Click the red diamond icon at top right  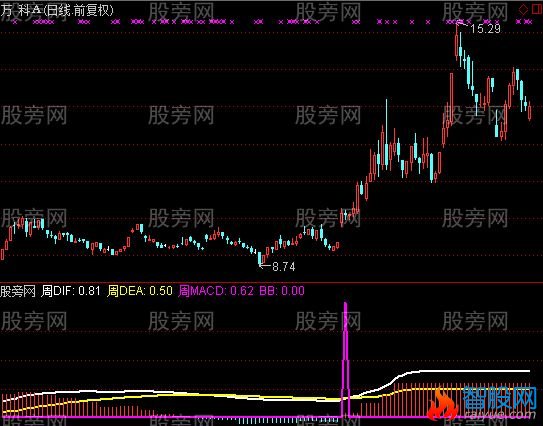(x=523, y=9)
